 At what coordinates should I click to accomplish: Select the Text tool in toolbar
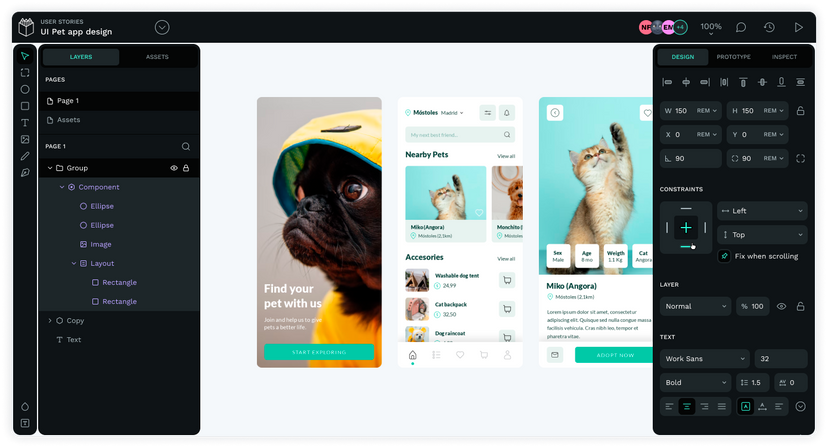tap(25, 123)
